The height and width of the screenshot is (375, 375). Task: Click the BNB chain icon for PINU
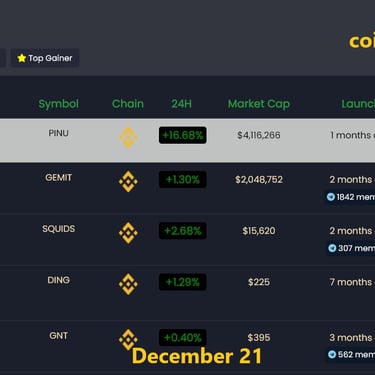coord(128,137)
